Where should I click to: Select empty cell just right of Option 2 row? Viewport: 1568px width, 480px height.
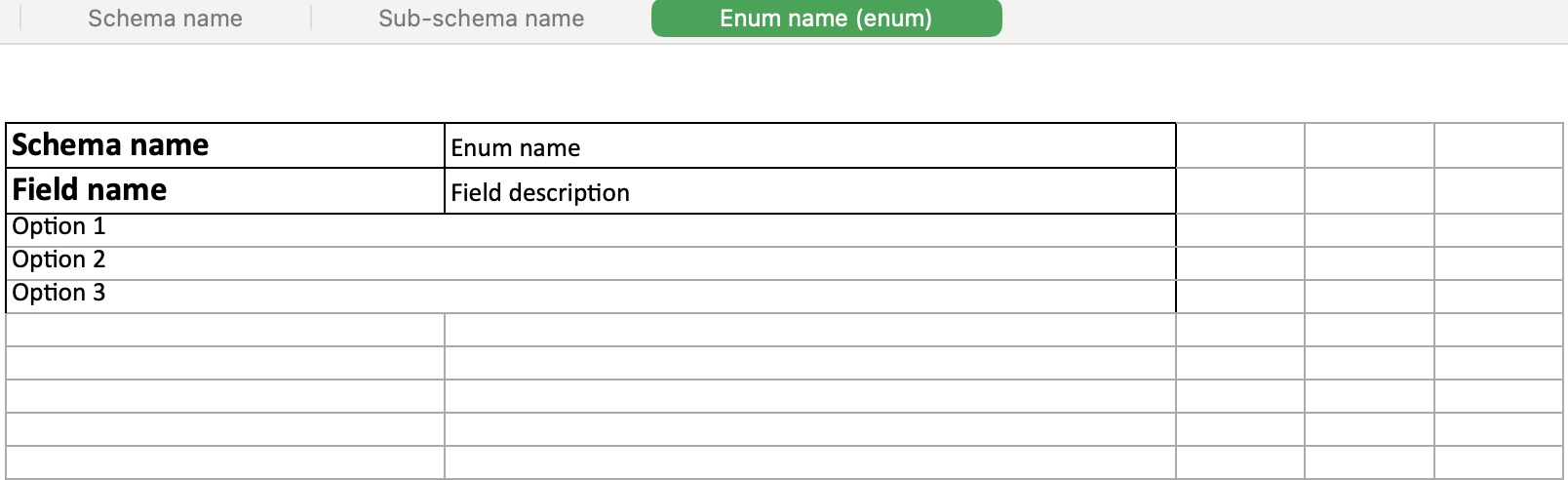click(x=1240, y=263)
